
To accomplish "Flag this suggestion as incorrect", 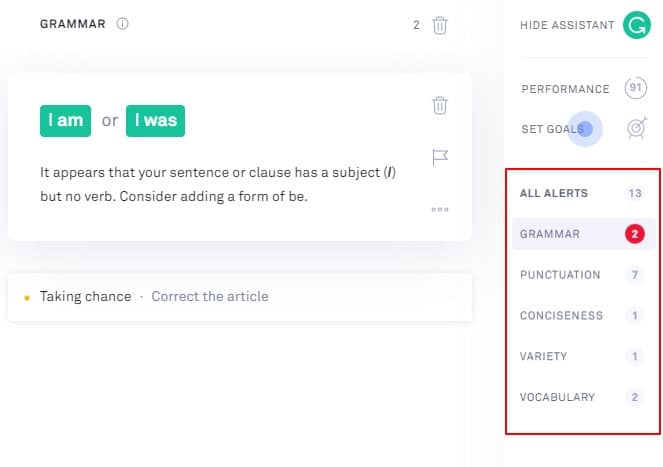I will [x=440, y=157].
